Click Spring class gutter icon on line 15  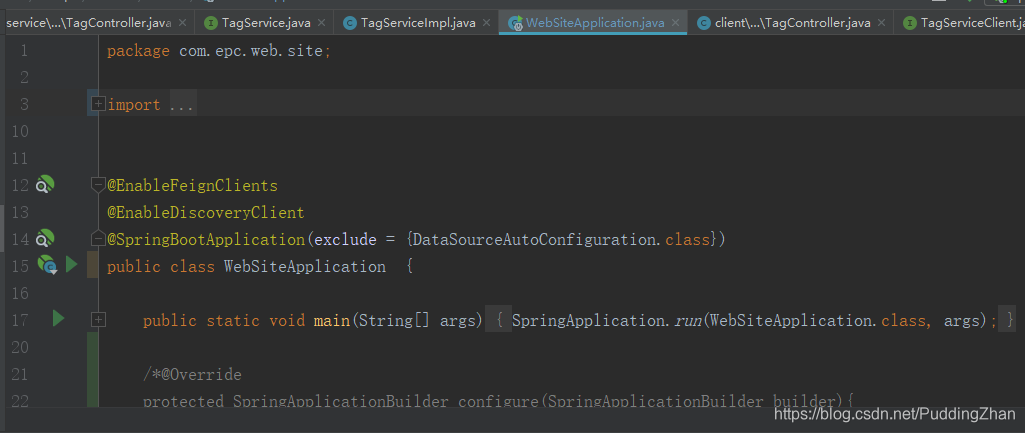click(x=47, y=265)
